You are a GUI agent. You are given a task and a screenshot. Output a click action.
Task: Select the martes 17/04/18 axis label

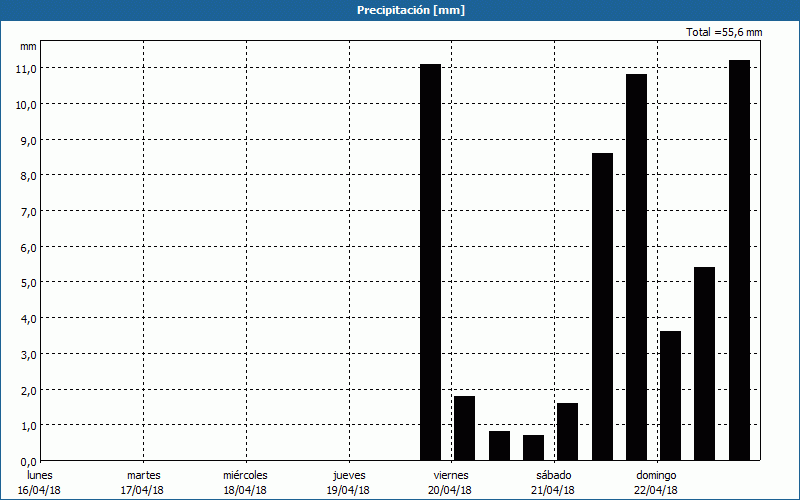click(143, 482)
